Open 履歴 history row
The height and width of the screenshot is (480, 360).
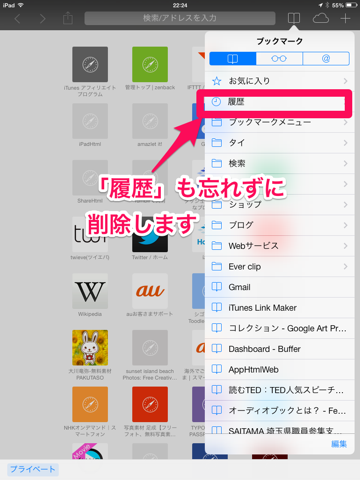click(279, 102)
